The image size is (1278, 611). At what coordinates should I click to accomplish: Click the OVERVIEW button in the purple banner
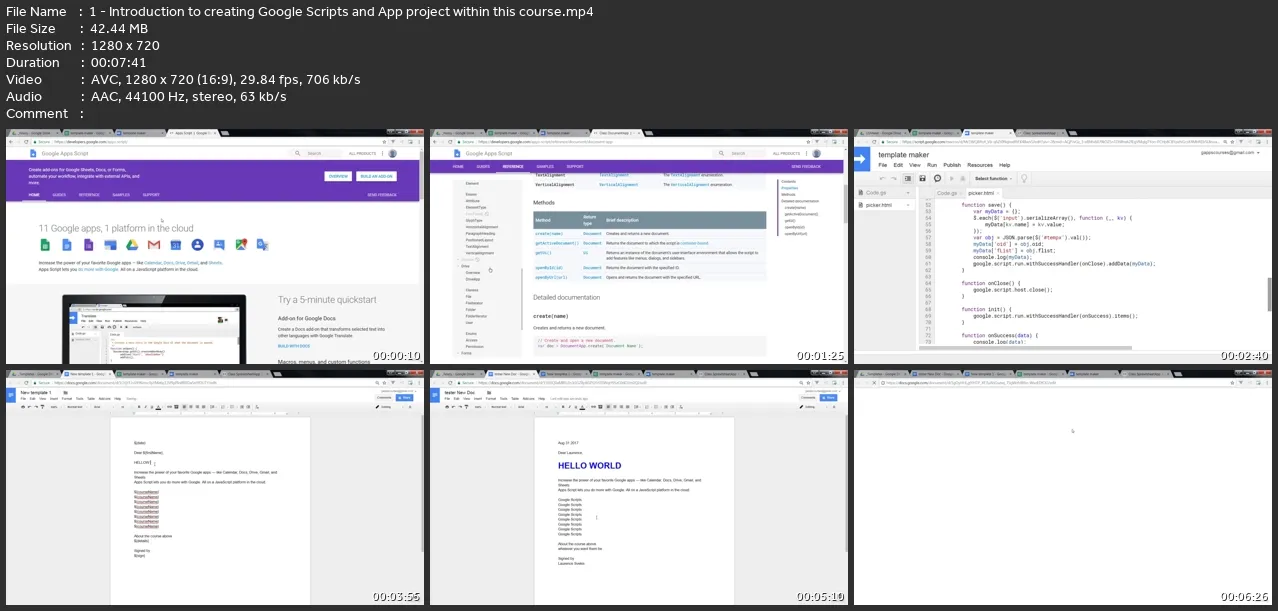[x=338, y=176]
